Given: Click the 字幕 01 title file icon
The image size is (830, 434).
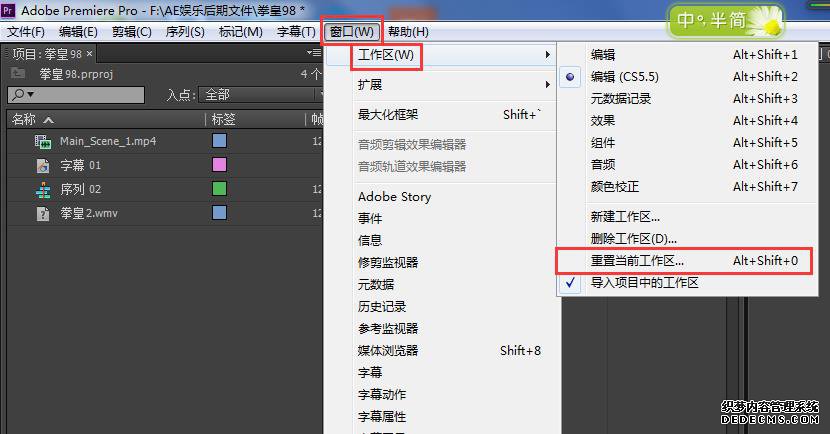Looking at the screenshot, I should point(42,166).
